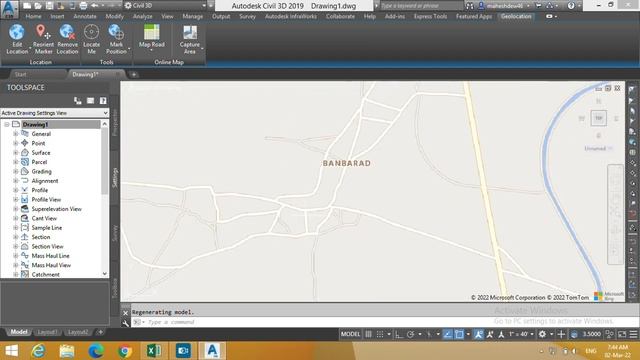Toggle ortho mode in status bar
640x360 pixels.
[x=399, y=334]
